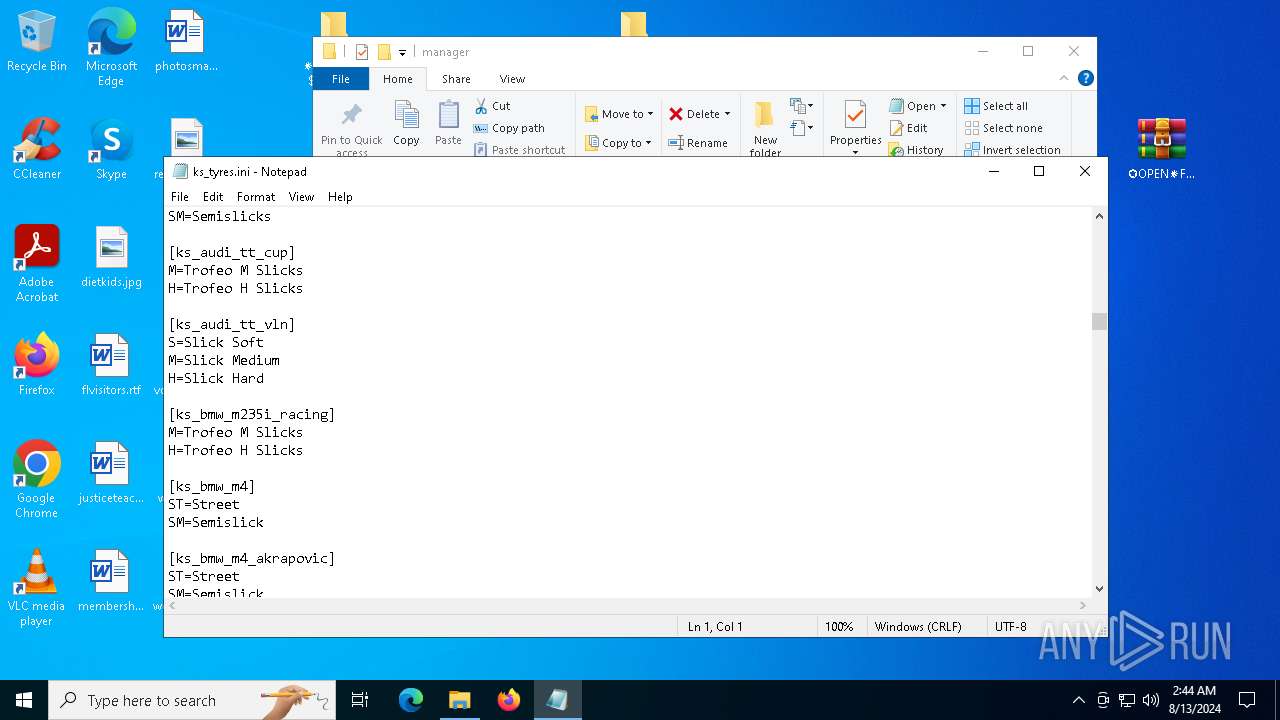Screen dimensions: 1280x720
Task: Open Notepad File menu
Action: (180, 197)
